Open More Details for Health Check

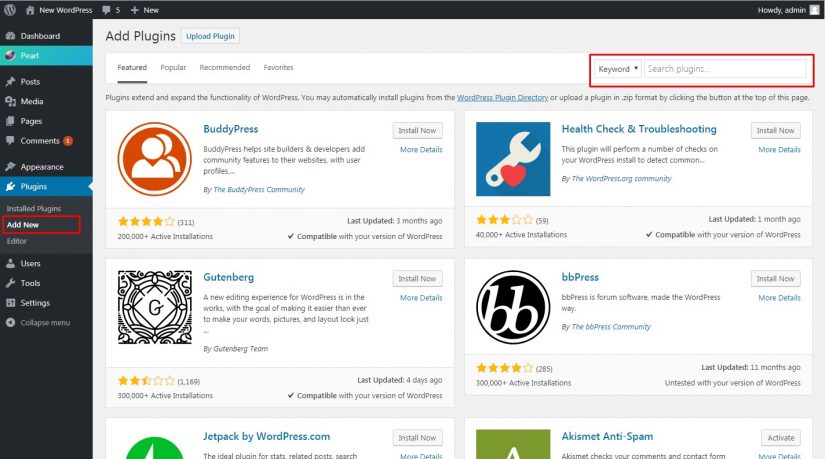point(779,149)
